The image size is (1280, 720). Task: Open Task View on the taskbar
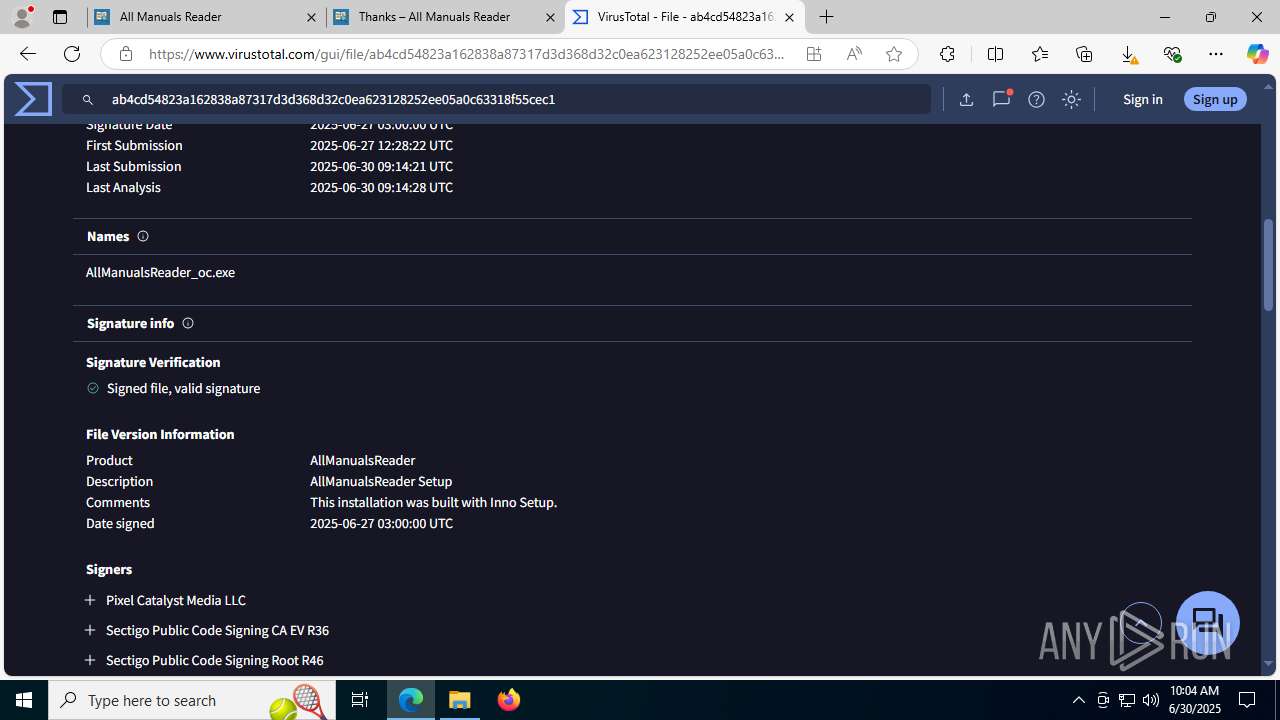point(360,700)
